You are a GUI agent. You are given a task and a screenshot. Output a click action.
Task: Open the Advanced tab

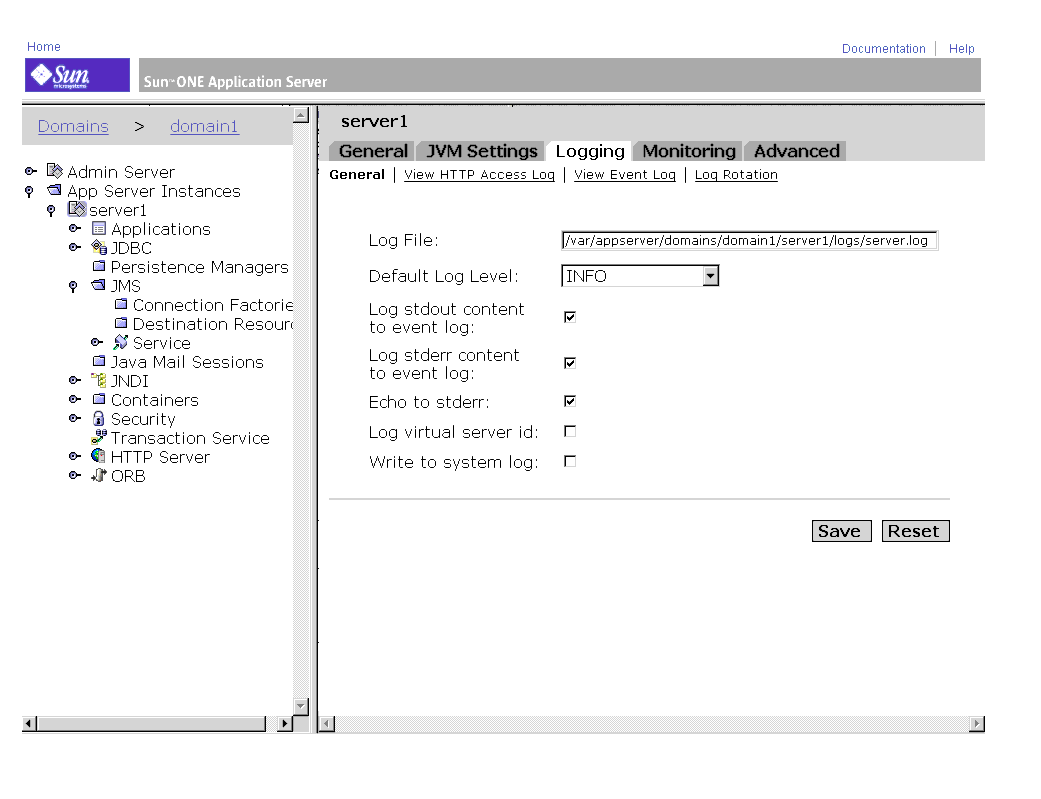tap(797, 151)
